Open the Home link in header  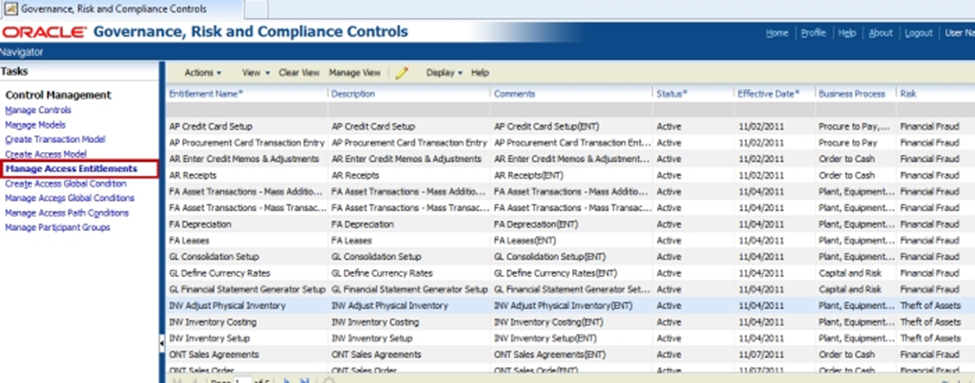777,33
